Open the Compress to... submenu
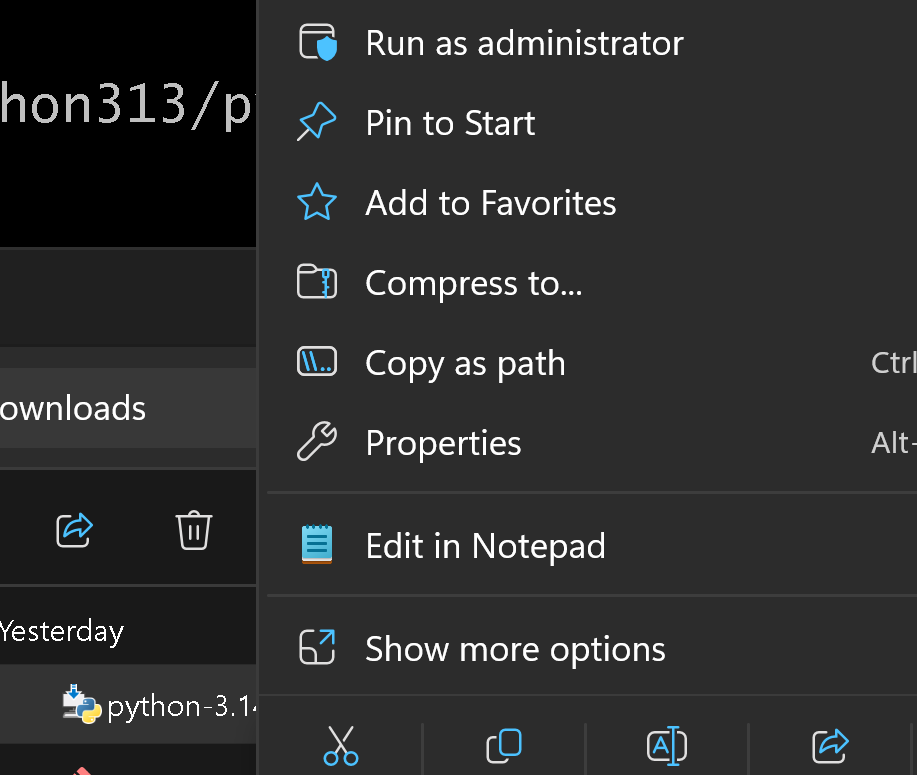 (x=473, y=283)
